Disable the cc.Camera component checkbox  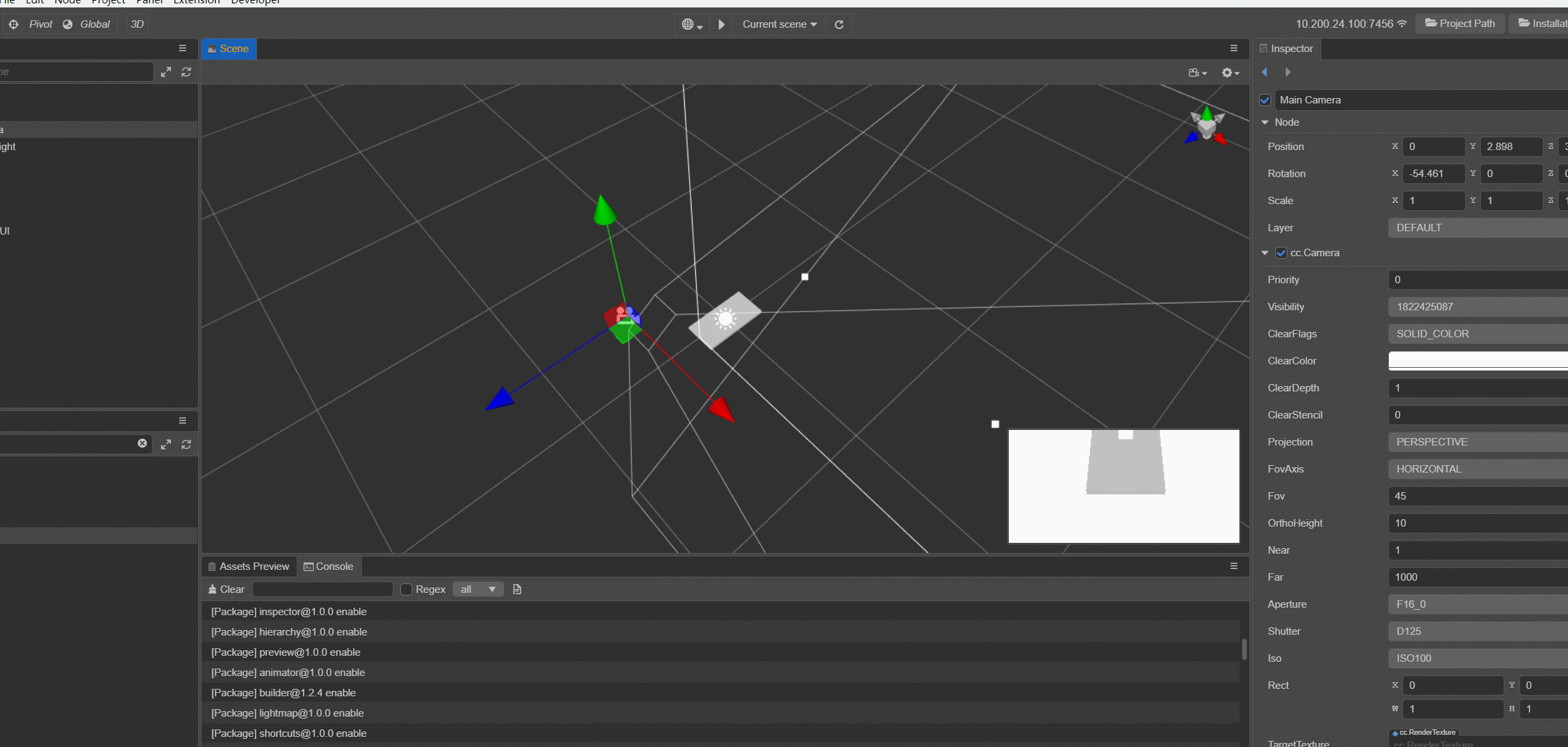pos(1281,253)
